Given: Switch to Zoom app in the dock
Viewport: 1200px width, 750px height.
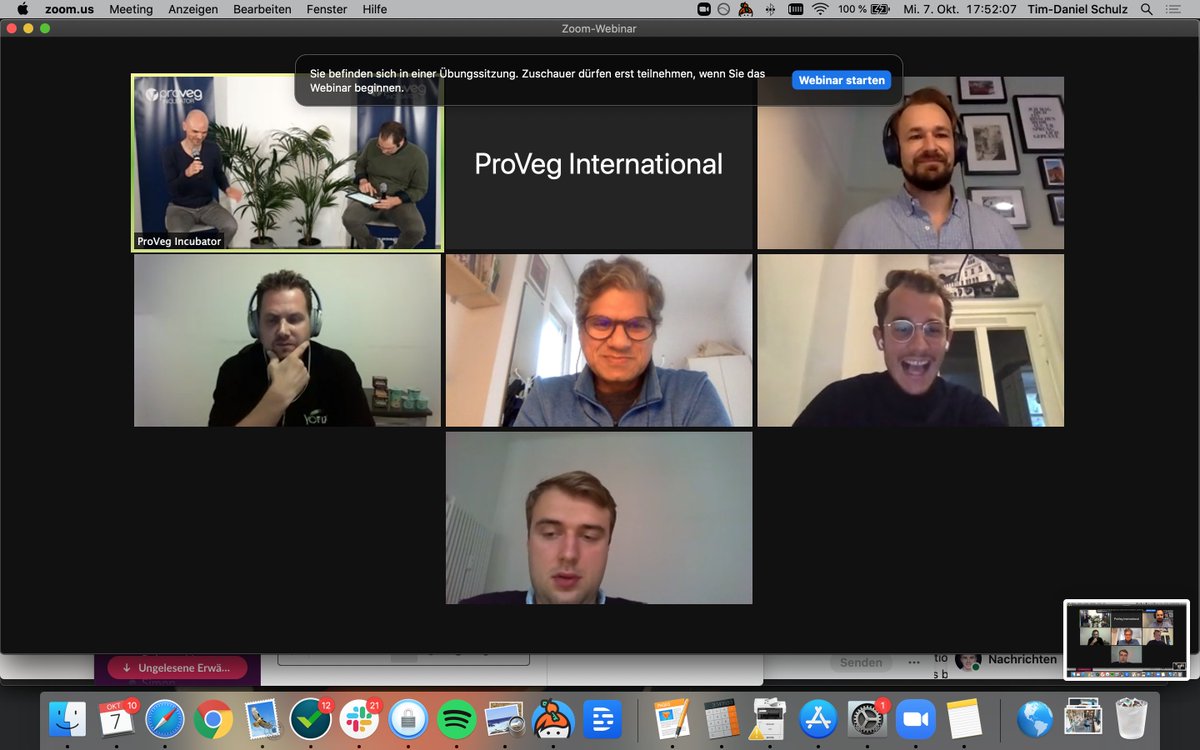Looking at the screenshot, I should pyautogui.click(x=915, y=718).
